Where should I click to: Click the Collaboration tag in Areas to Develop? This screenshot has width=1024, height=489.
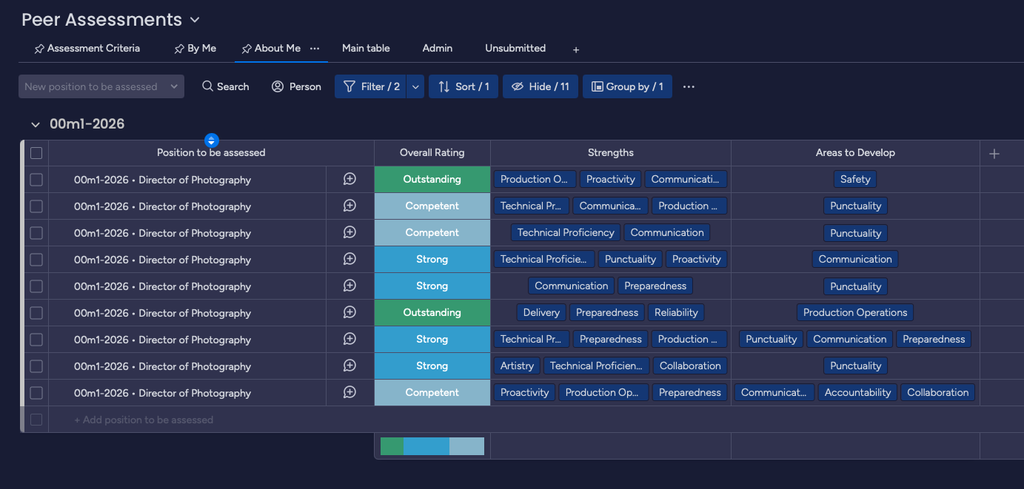[x=938, y=392]
